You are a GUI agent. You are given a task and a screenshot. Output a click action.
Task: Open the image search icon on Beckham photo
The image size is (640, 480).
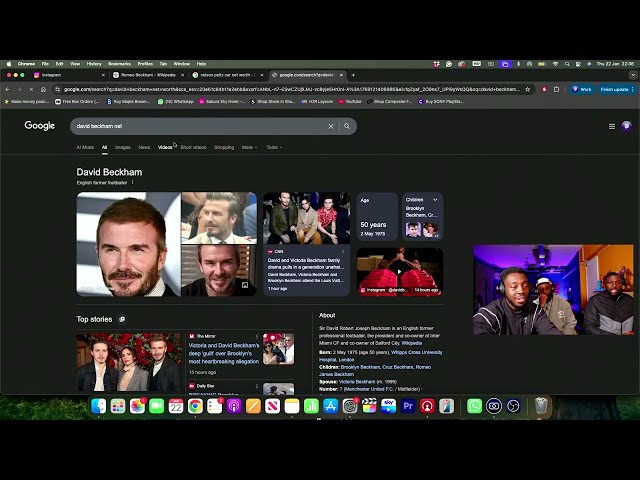(245, 285)
